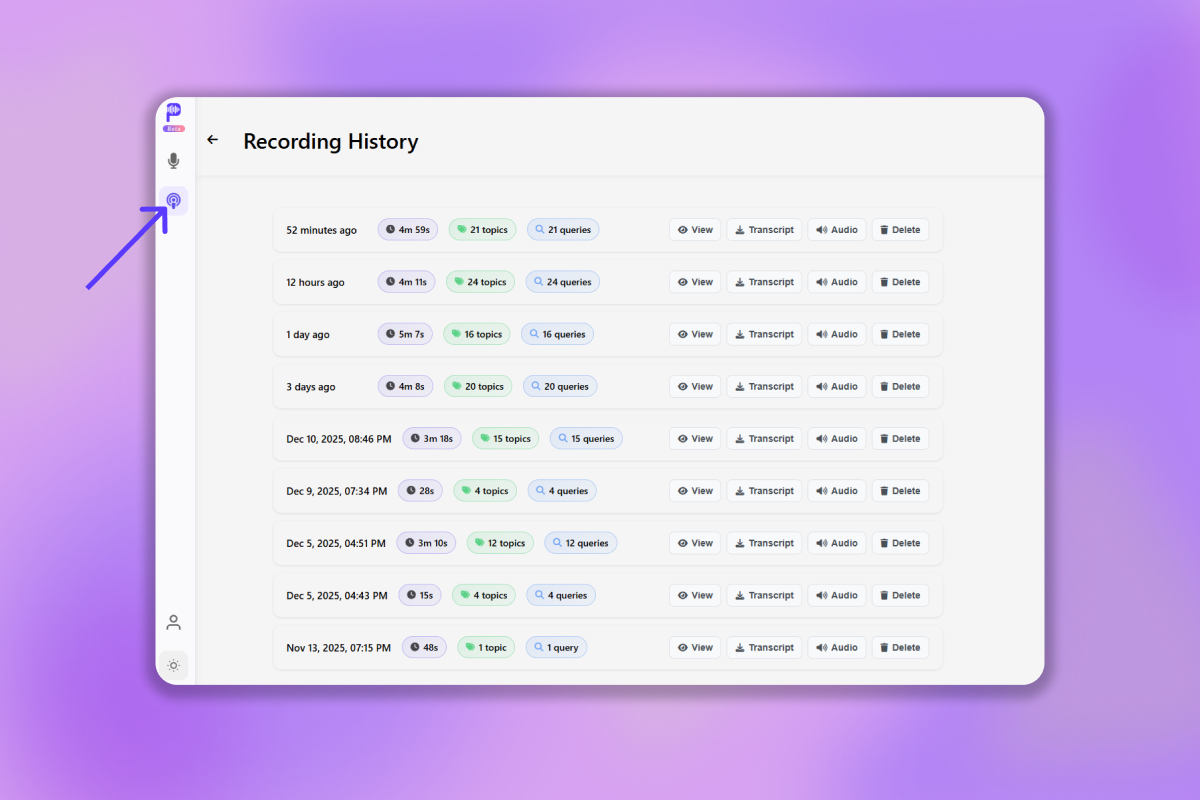This screenshot has height=800, width=1200.
Task: Delete the 3 days ago recording
Action: point(899,386)
